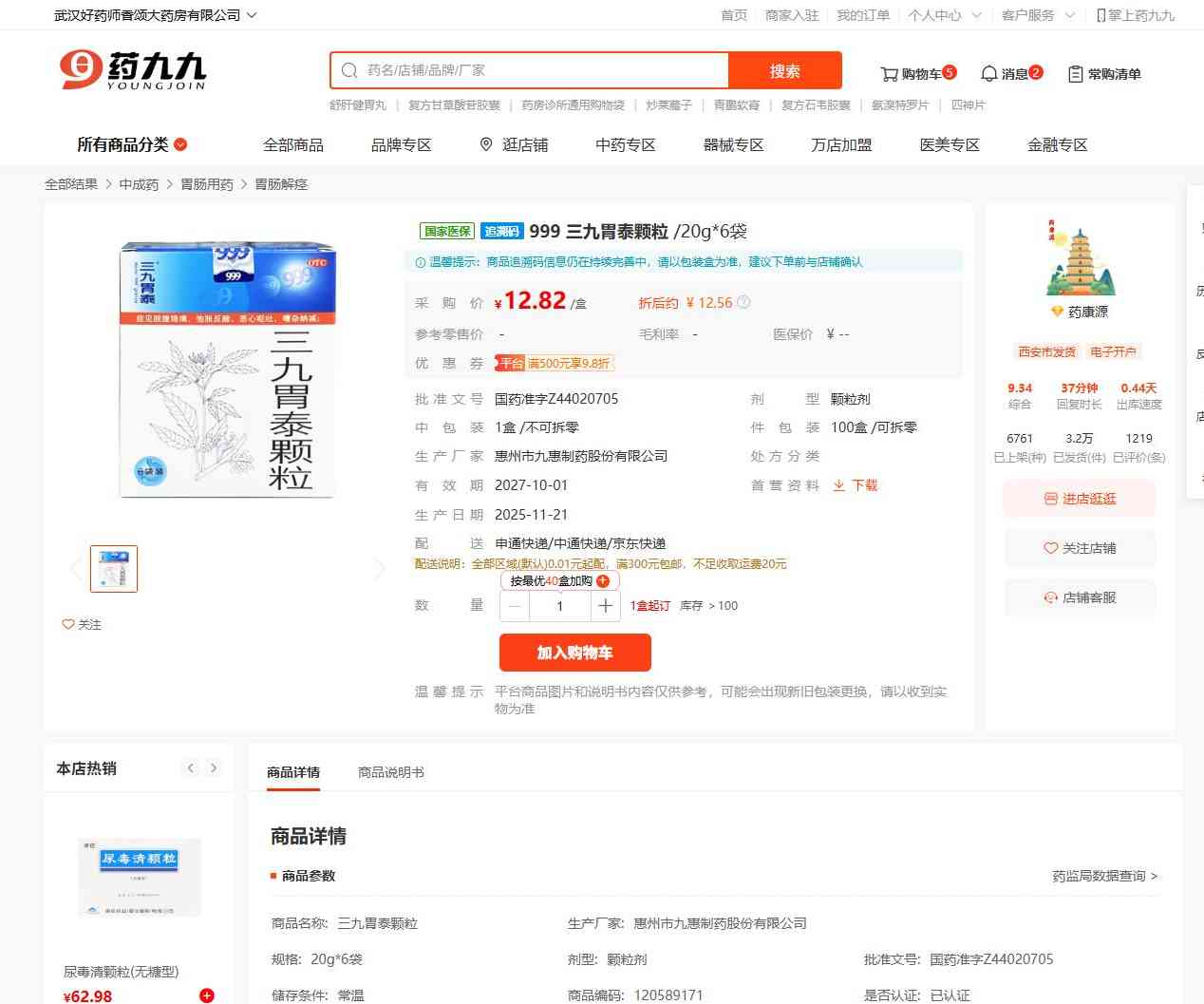Open the shopping cart 购物车
The width and height of the screenshot is (1204, 1004).
point(917,73)
